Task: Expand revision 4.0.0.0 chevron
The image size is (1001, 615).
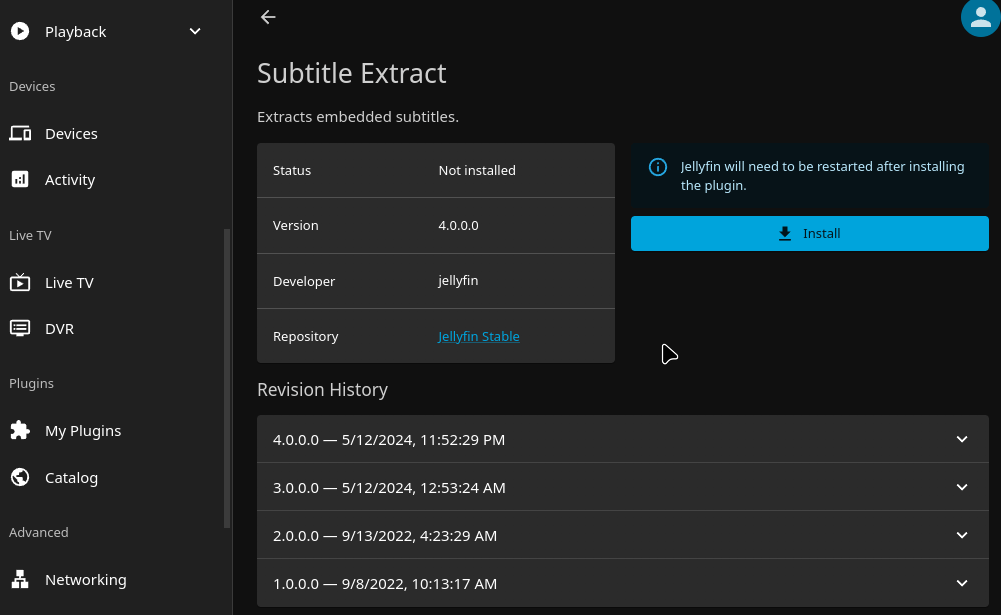Action: tap(962, 439)
